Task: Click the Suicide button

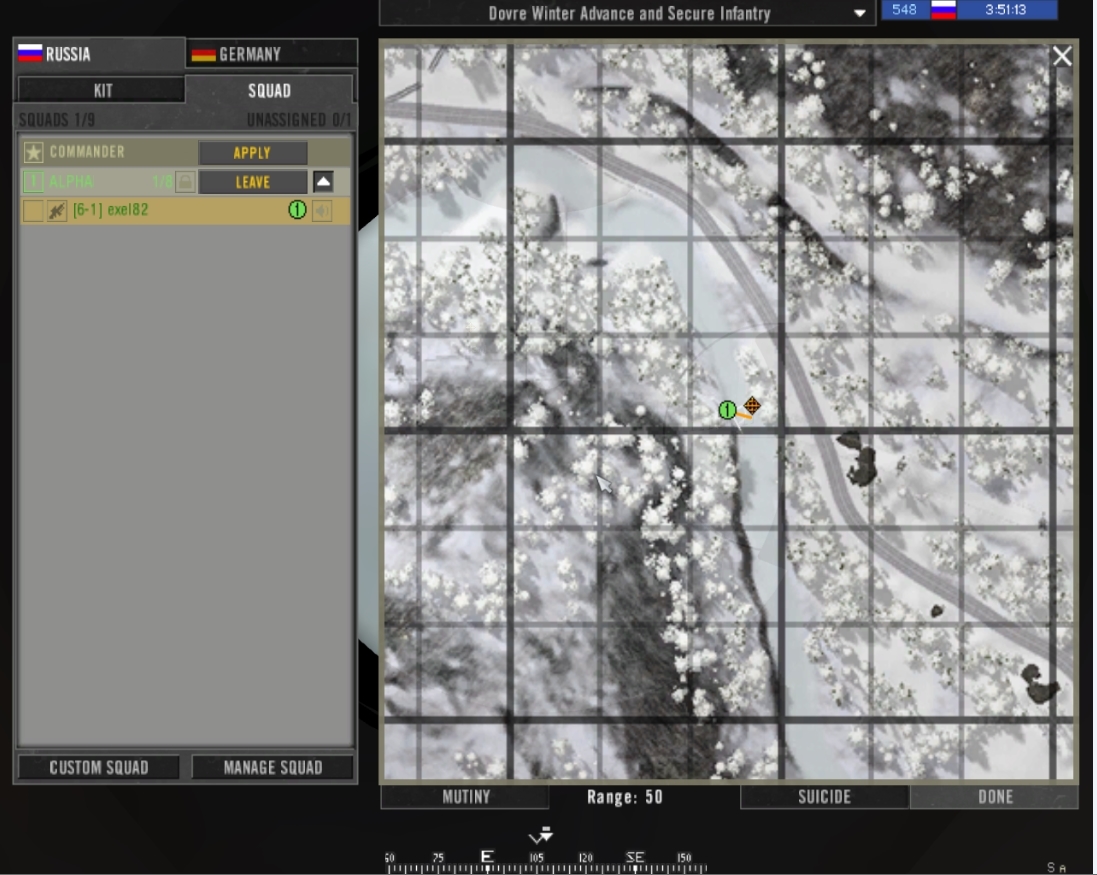Action: coord(825,797)
